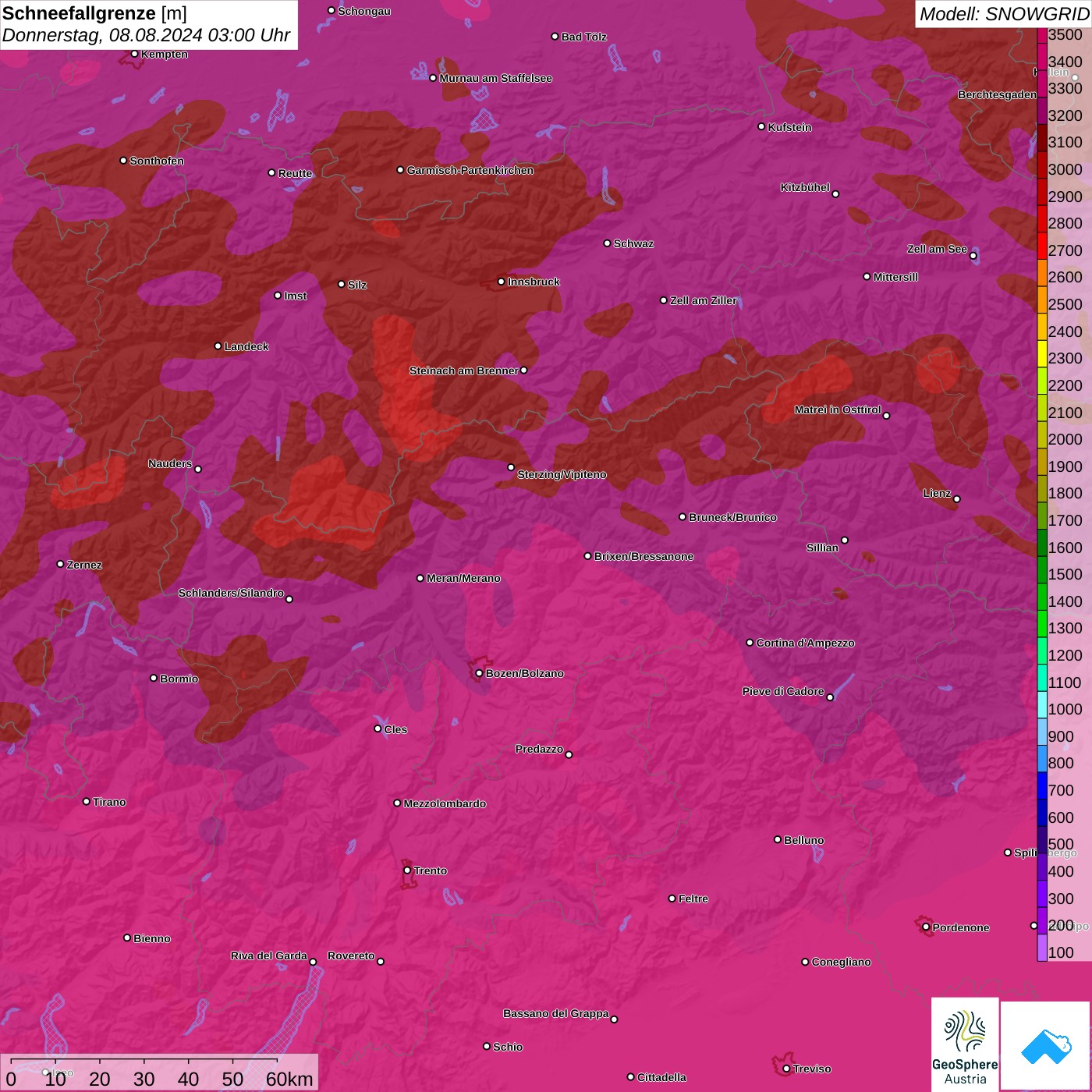Click the Matrei in Osttirol marker dot

[886, 416]
